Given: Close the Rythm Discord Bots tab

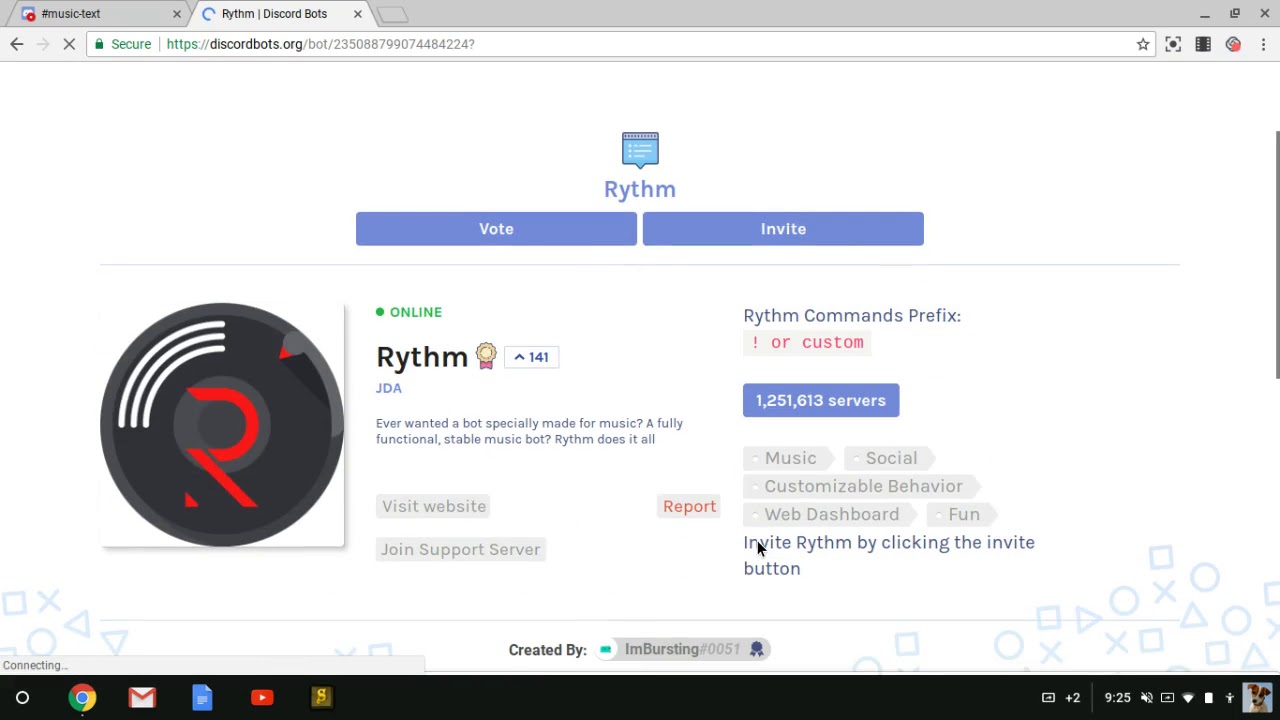Looking at the screenshot, I should coord(357,14).
